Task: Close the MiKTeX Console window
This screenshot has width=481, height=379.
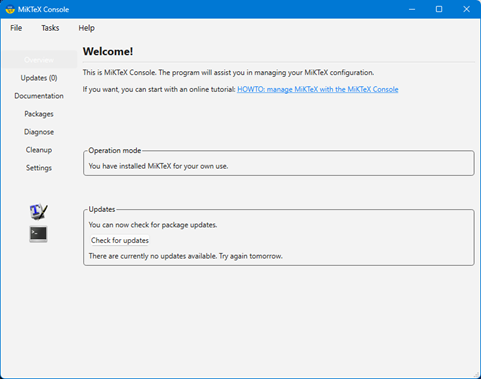Action: coord(466,9)
